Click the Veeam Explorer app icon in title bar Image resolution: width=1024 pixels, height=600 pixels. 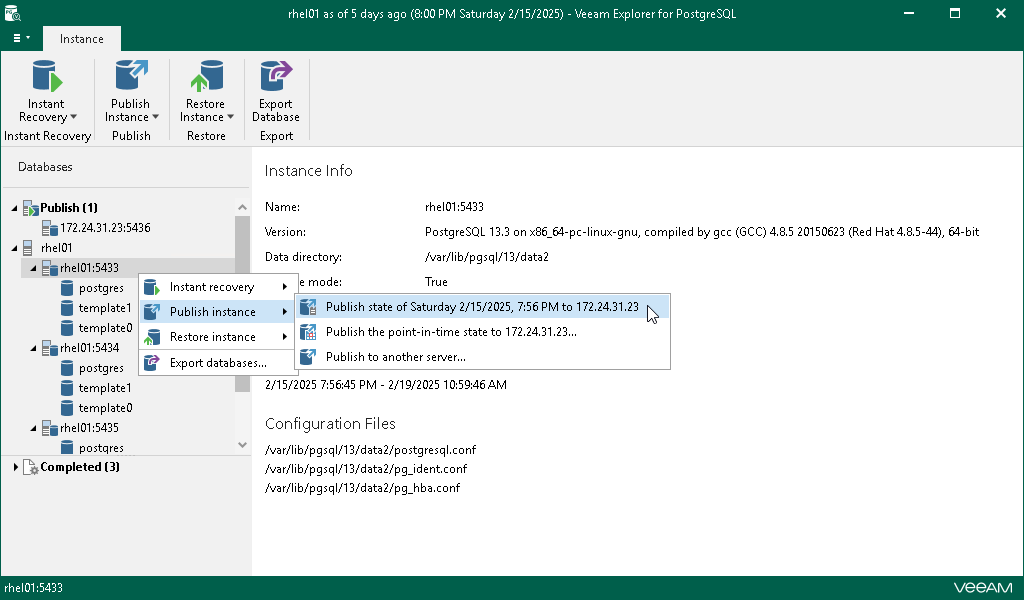coord(14,14)
